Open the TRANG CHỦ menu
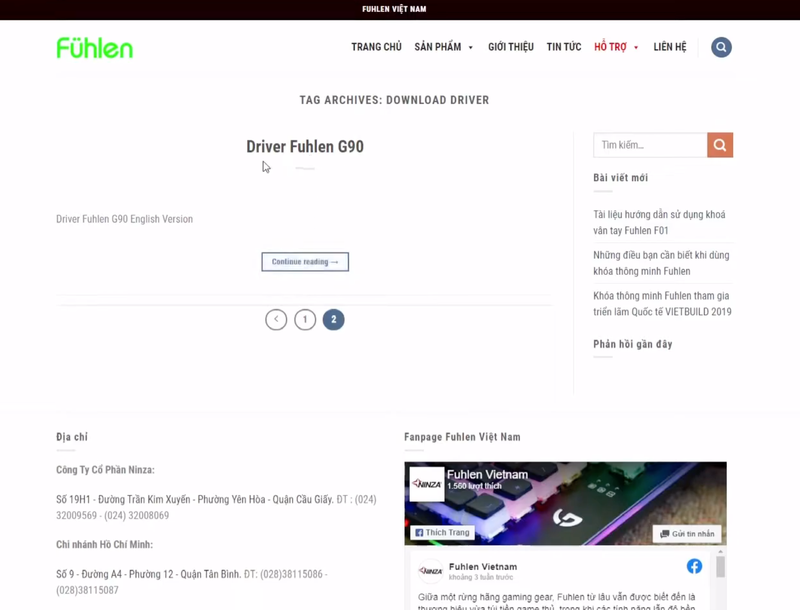The image size is (800, 610). click(x=377, y=47)
